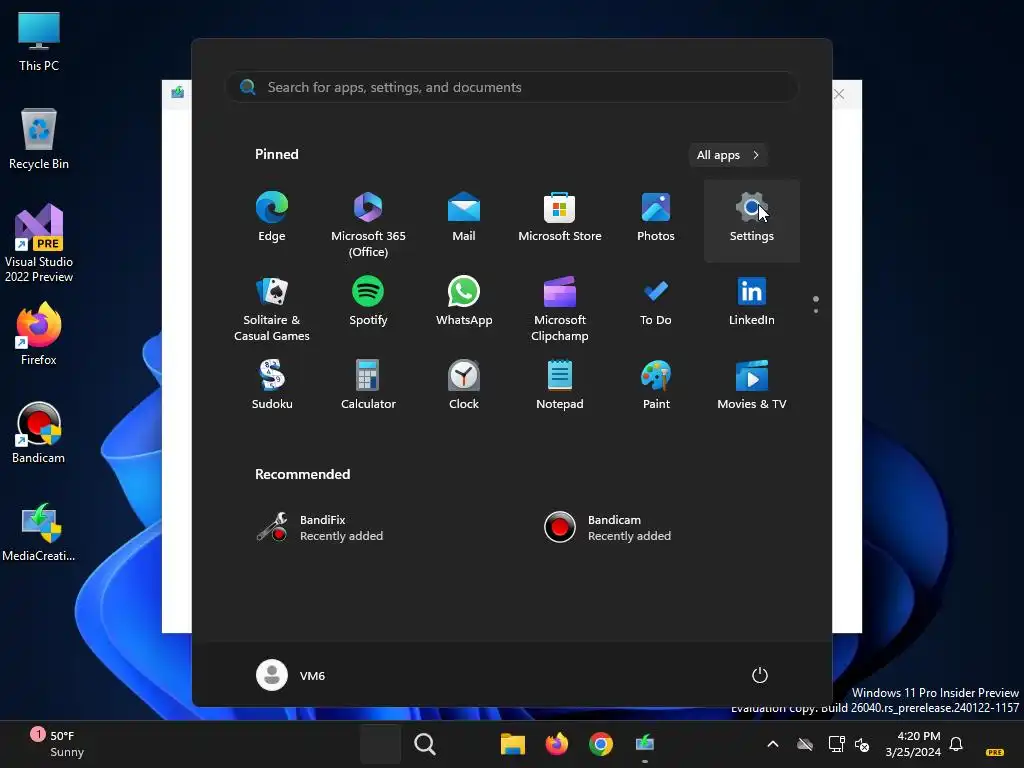This screenshot has width=1024, height=768.
Task: Open the Edge browser from pinned apps
Action: pos(272,219)
